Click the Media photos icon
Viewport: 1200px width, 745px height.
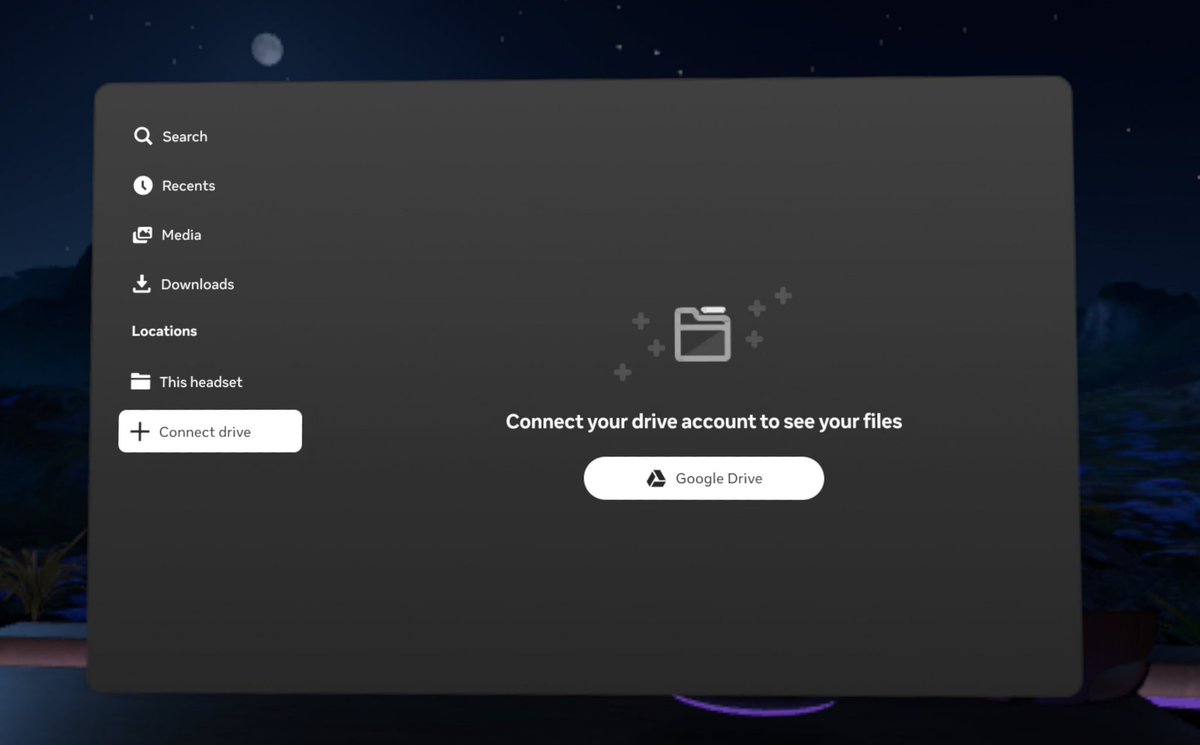(141, 234)
